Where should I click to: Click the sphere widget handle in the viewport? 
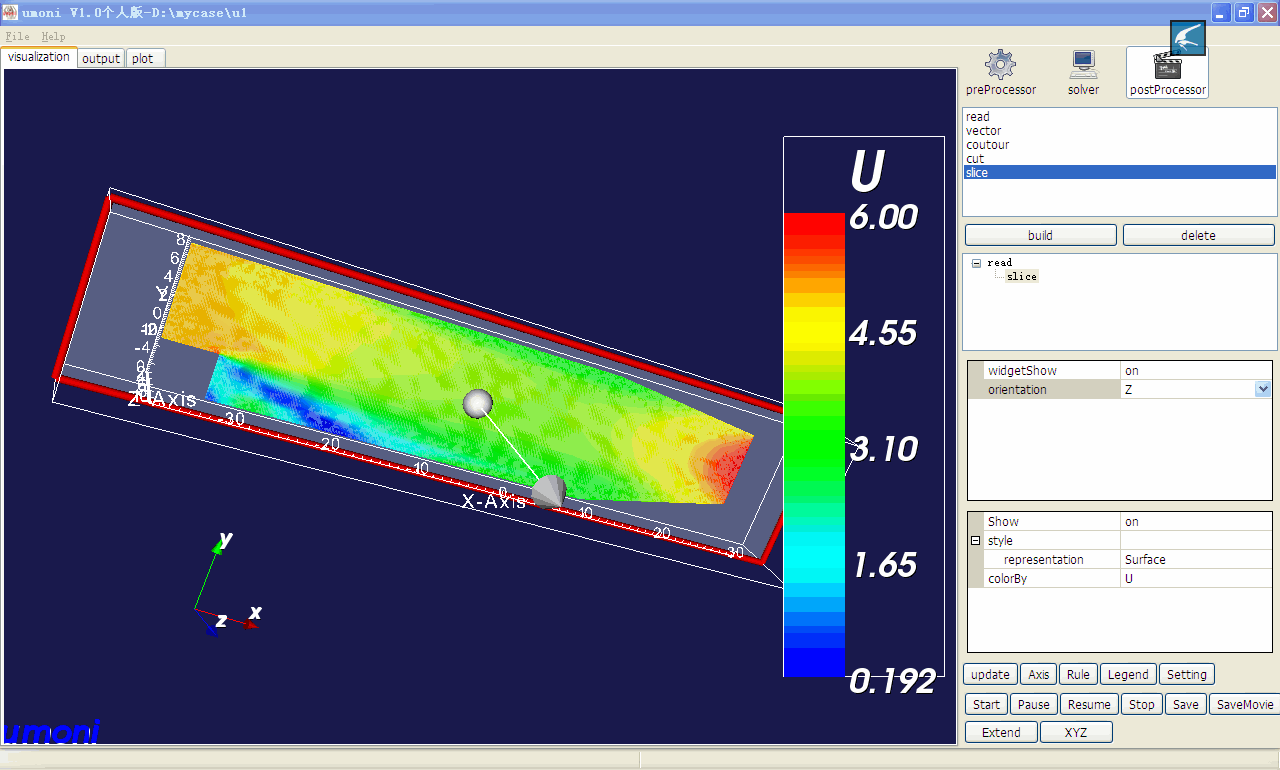tap(479, 403)
